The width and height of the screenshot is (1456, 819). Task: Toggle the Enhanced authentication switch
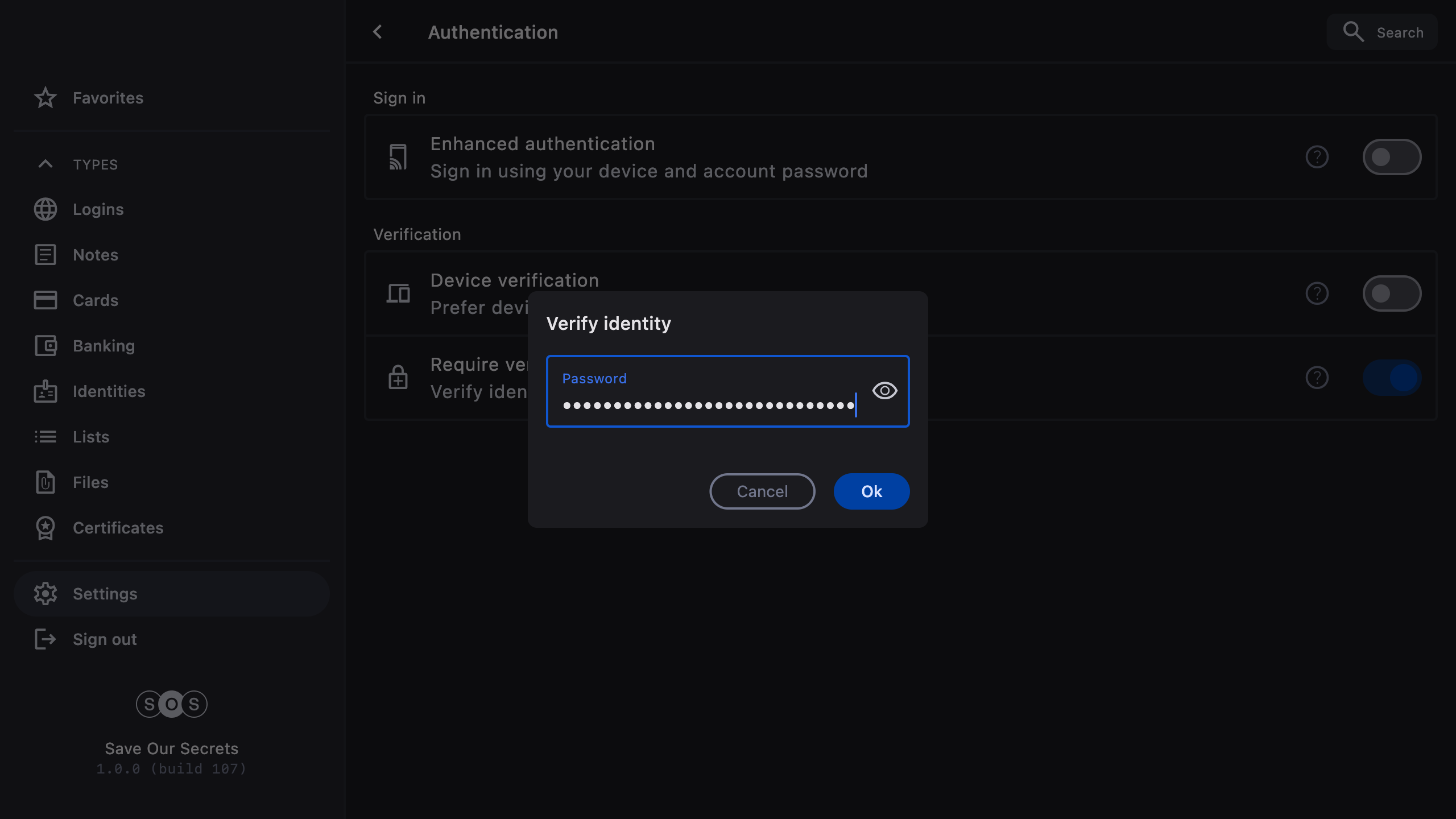pos(1391,157)
